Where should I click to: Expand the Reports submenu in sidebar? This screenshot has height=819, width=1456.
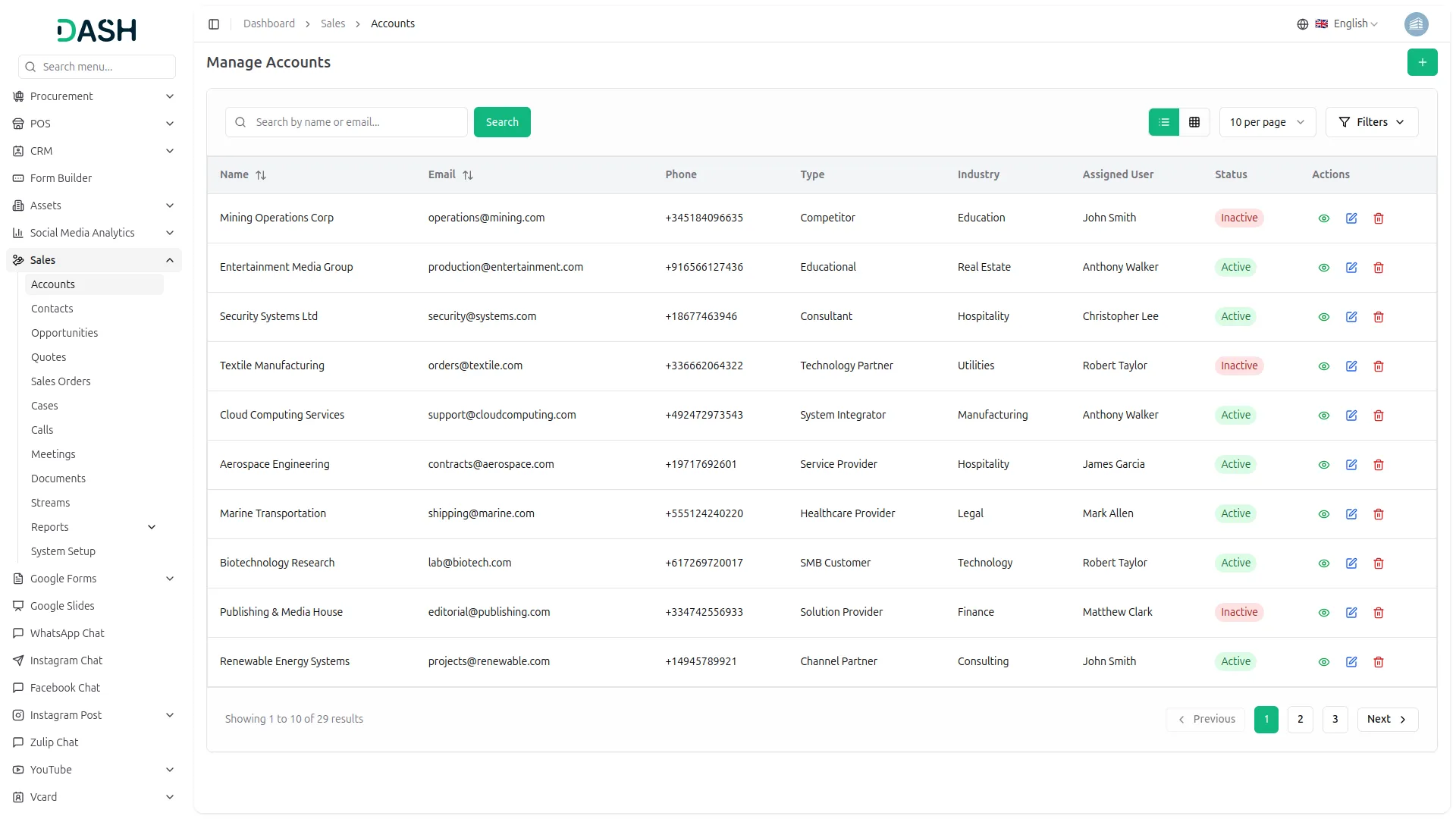152,527
